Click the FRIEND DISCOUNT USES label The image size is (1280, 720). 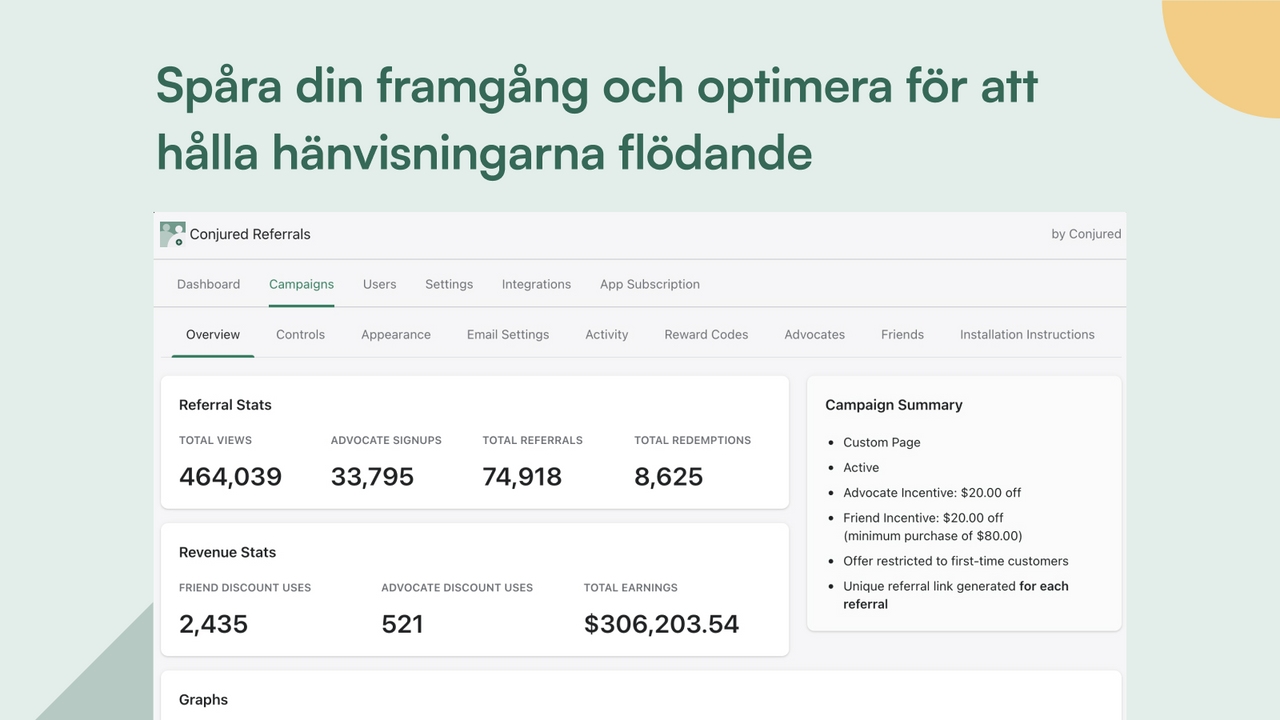[245, 587]
